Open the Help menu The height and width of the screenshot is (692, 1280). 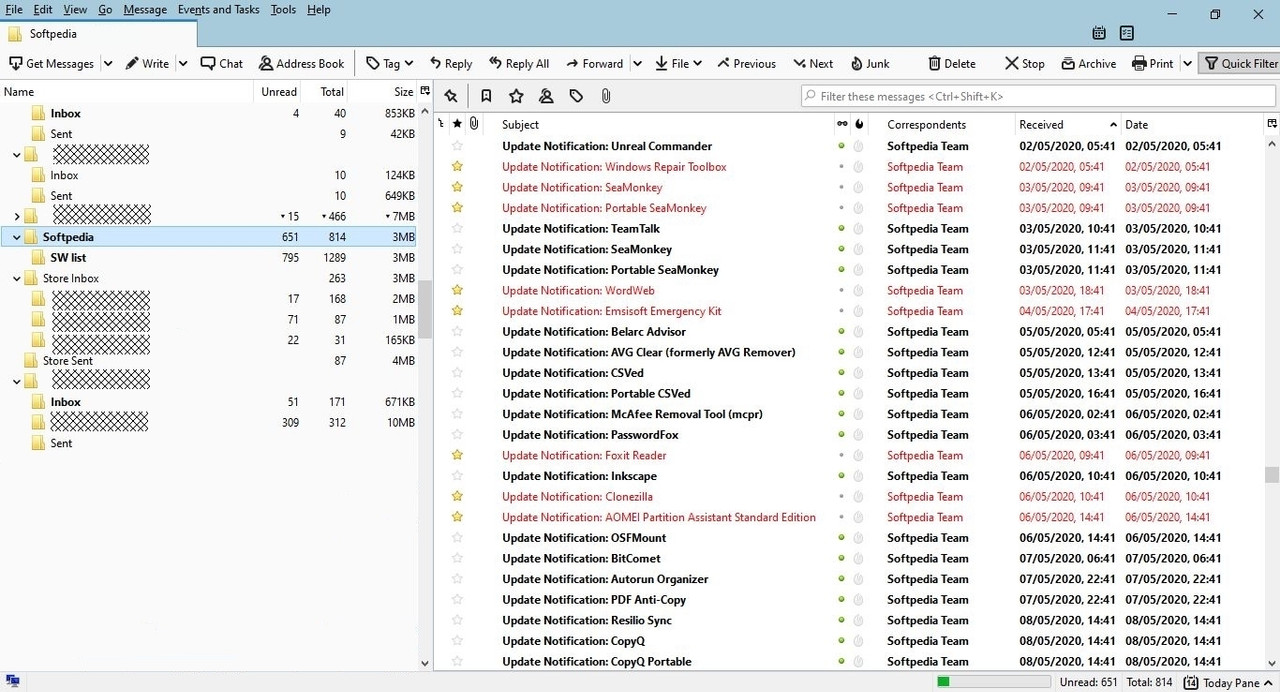tap(318, 9)
